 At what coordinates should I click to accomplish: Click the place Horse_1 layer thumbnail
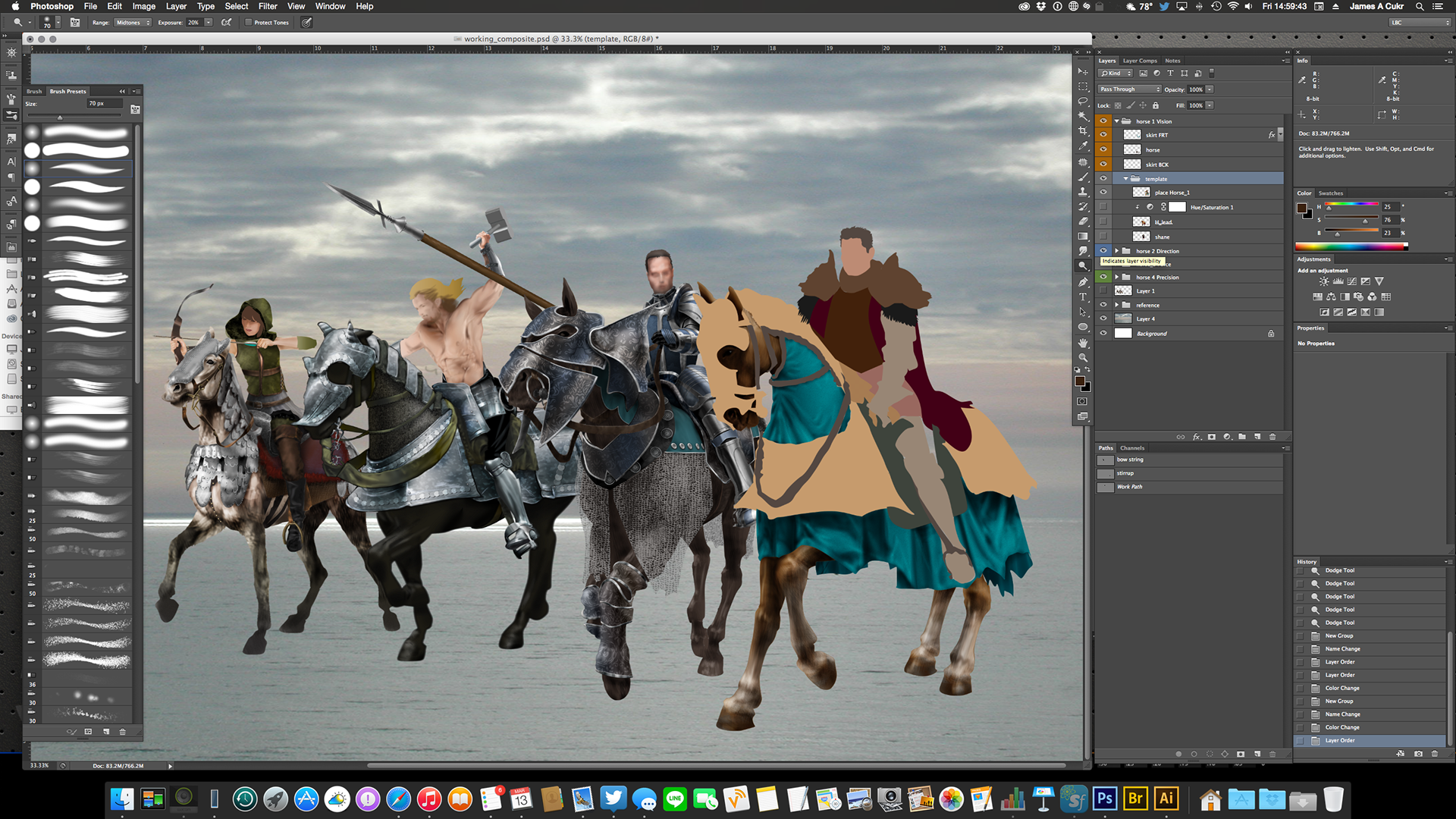click(x=1141, y=193)
